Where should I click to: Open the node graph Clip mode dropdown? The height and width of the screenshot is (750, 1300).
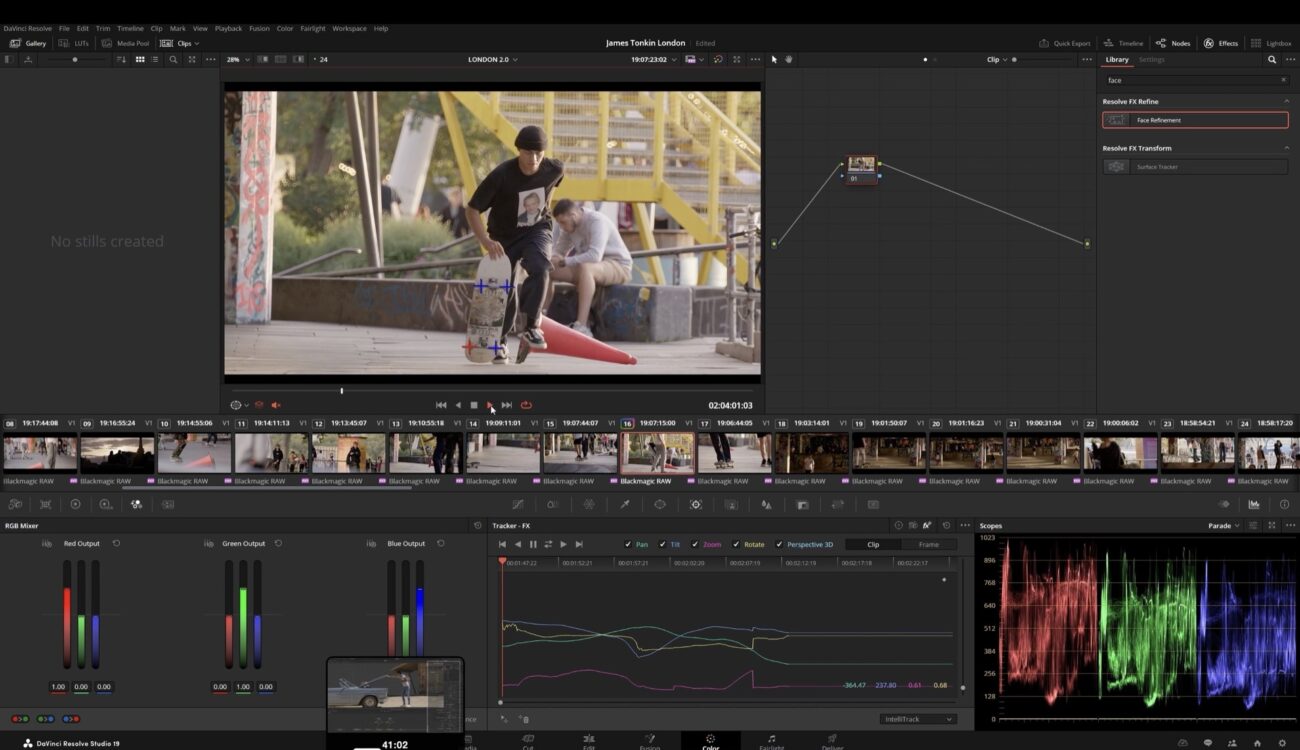[x=997, y=60]
